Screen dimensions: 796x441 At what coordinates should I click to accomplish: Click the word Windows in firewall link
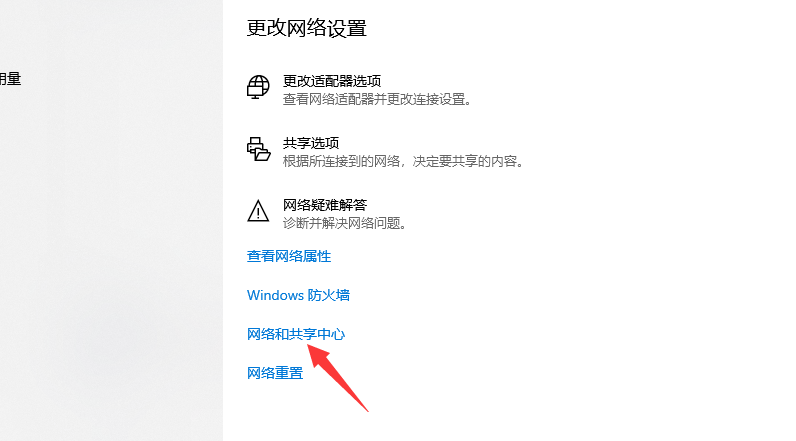(x=275, y=295)
